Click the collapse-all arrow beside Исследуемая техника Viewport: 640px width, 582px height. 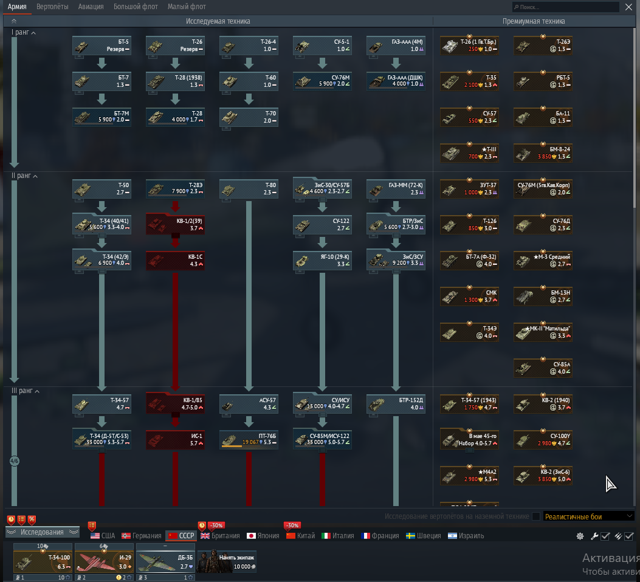14,21
